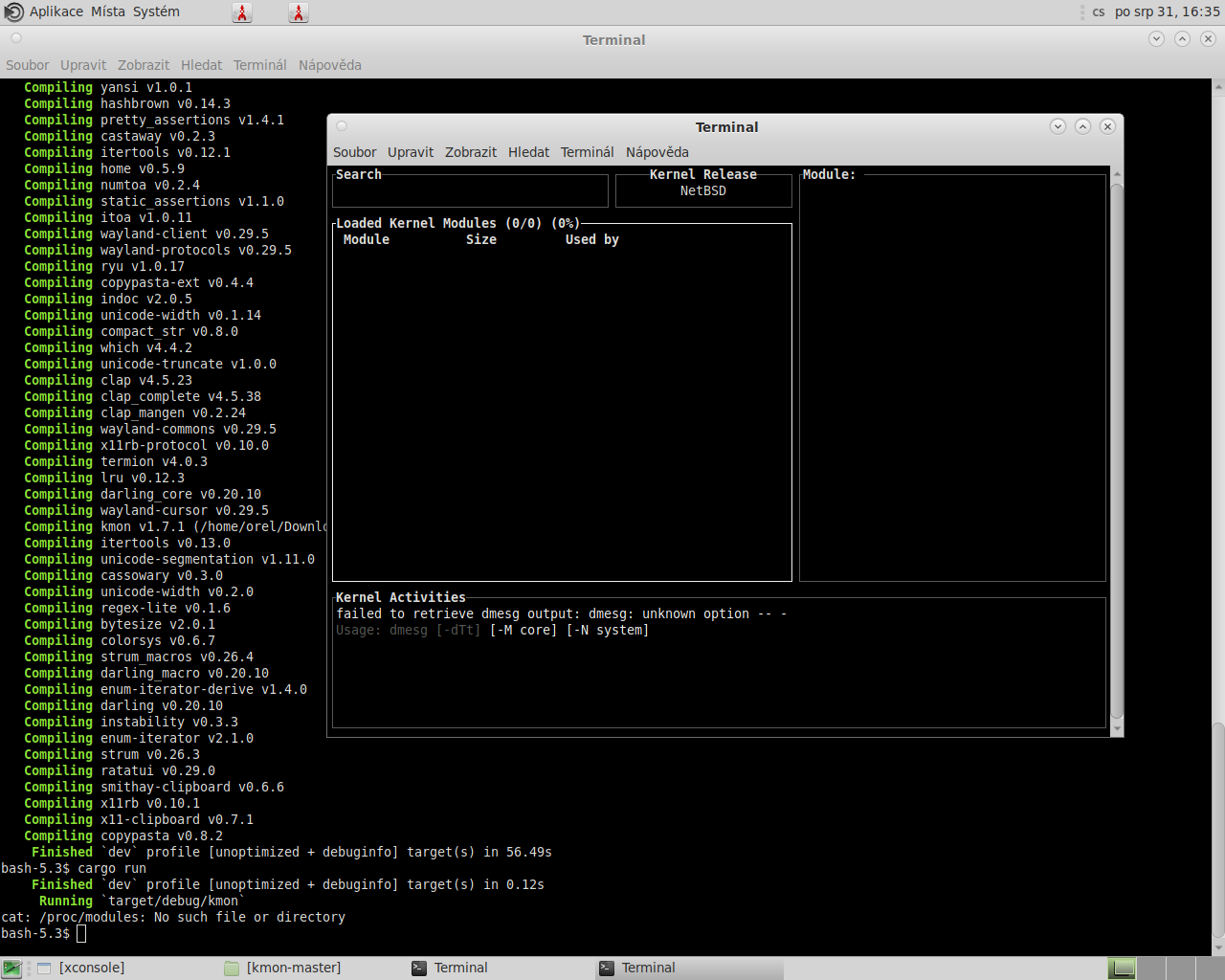
Task: Open the Systém menu in the top panel
Action: click(156, 11)
